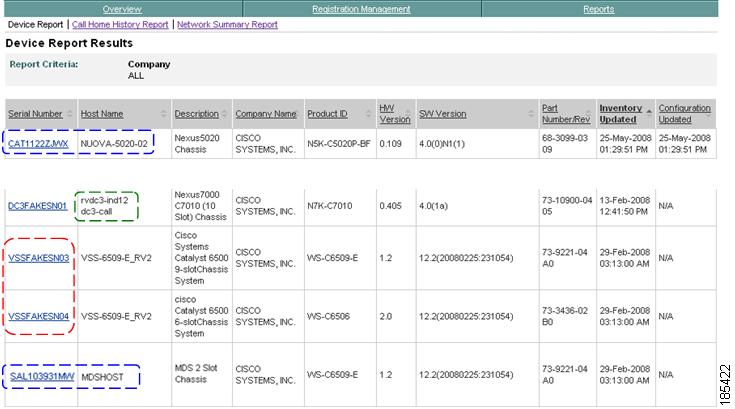Image resolution: width=735 pixels, height=409 pixels.
Task: Select product ID WS-C6506
Action: point(328,317)
